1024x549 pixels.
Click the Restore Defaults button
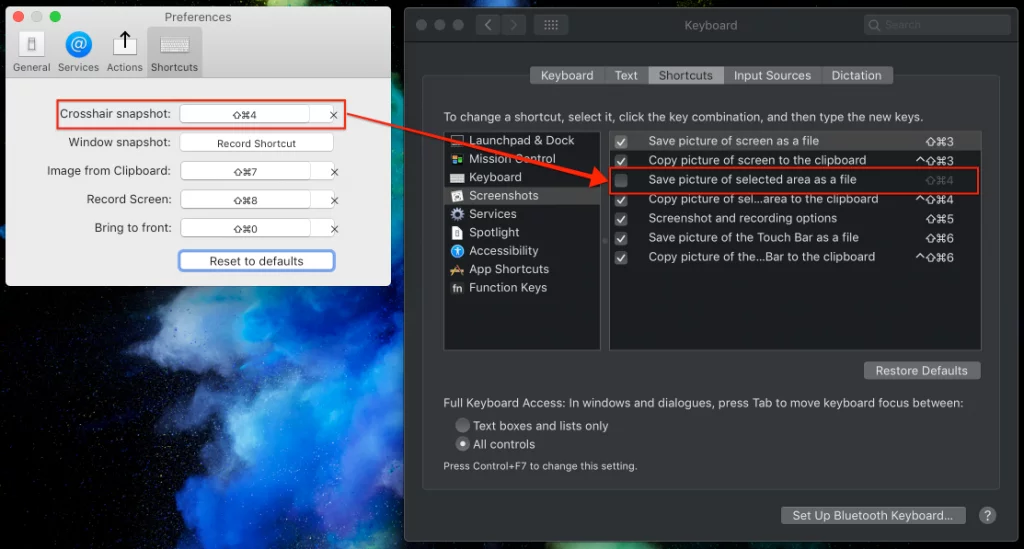[921, 370]
